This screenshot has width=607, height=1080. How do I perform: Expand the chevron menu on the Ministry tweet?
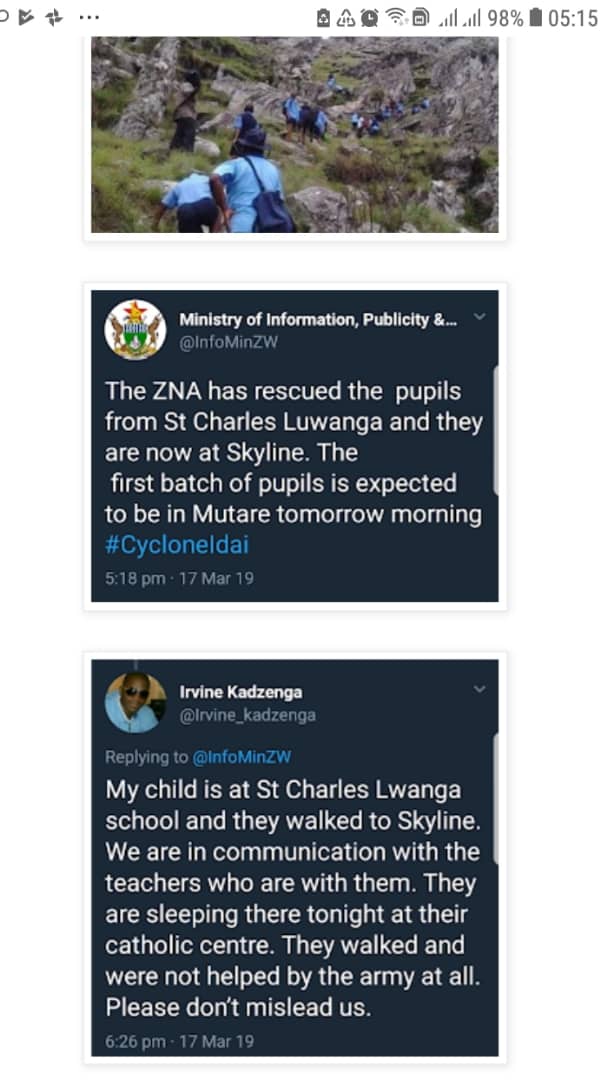click(x=480, y=317)
